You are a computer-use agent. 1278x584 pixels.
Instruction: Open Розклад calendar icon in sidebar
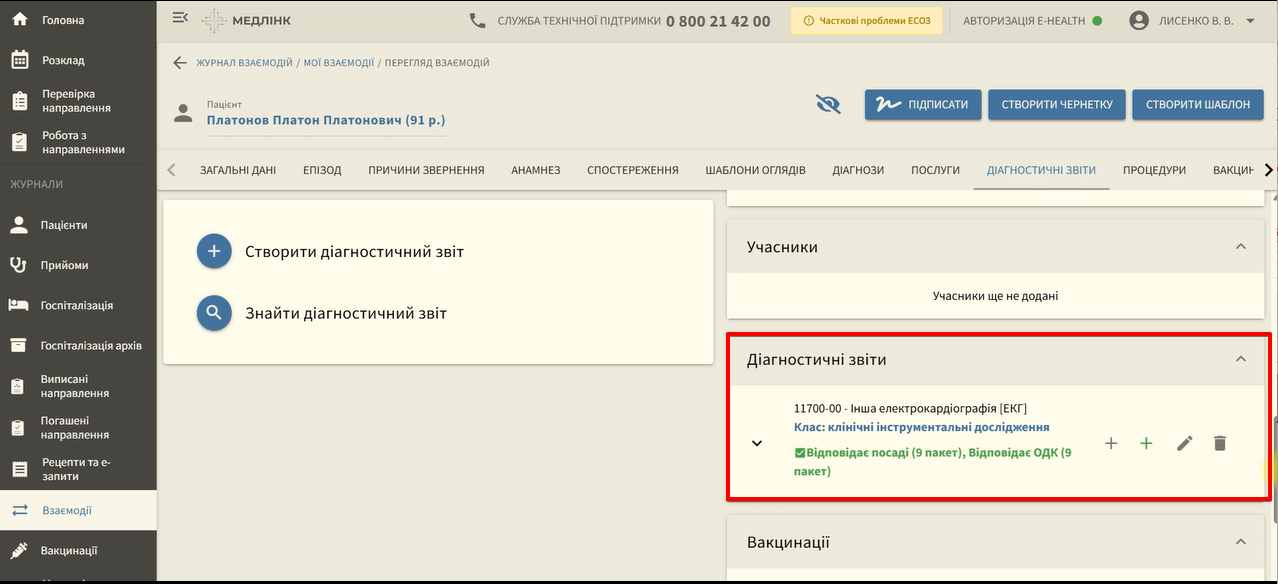click(20, 60)
